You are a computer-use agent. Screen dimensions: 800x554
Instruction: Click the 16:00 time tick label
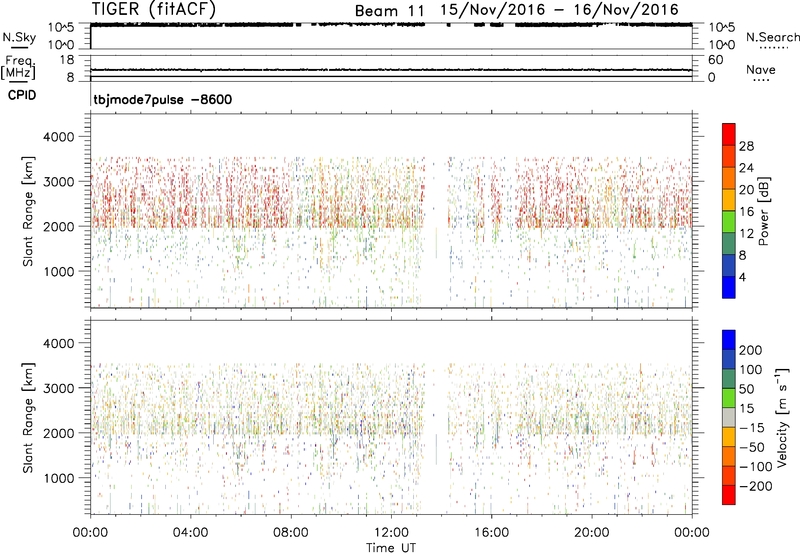[x=491, y=533]
